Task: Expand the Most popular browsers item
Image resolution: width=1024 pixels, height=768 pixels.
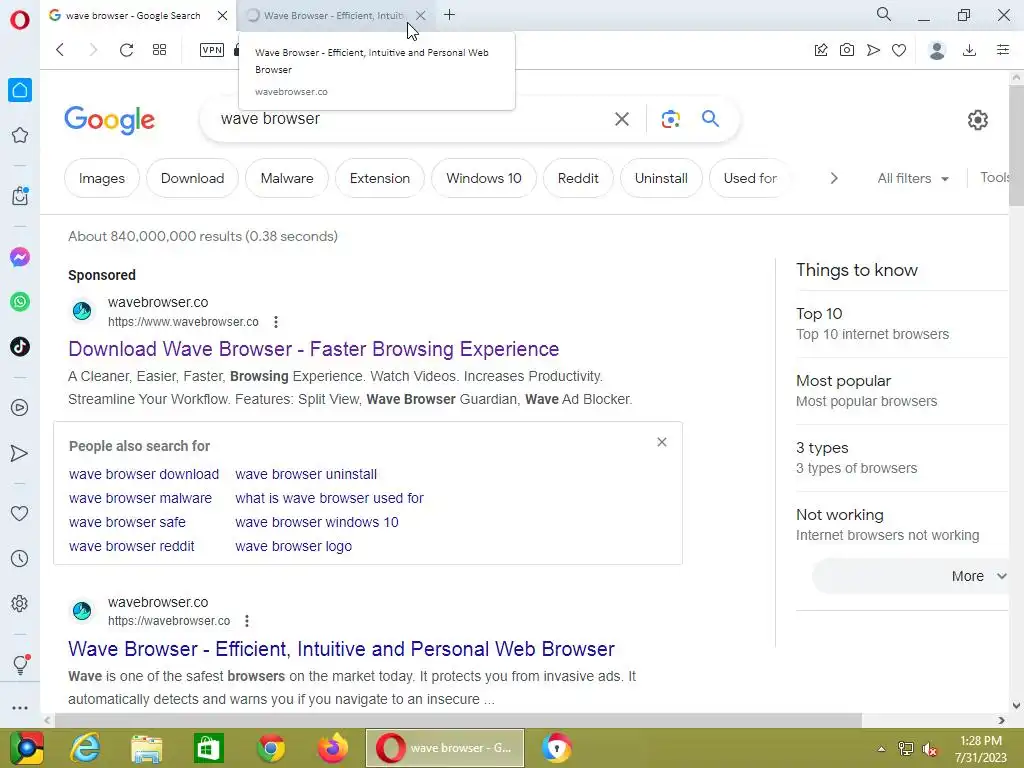Action: (x=901, y=391)
